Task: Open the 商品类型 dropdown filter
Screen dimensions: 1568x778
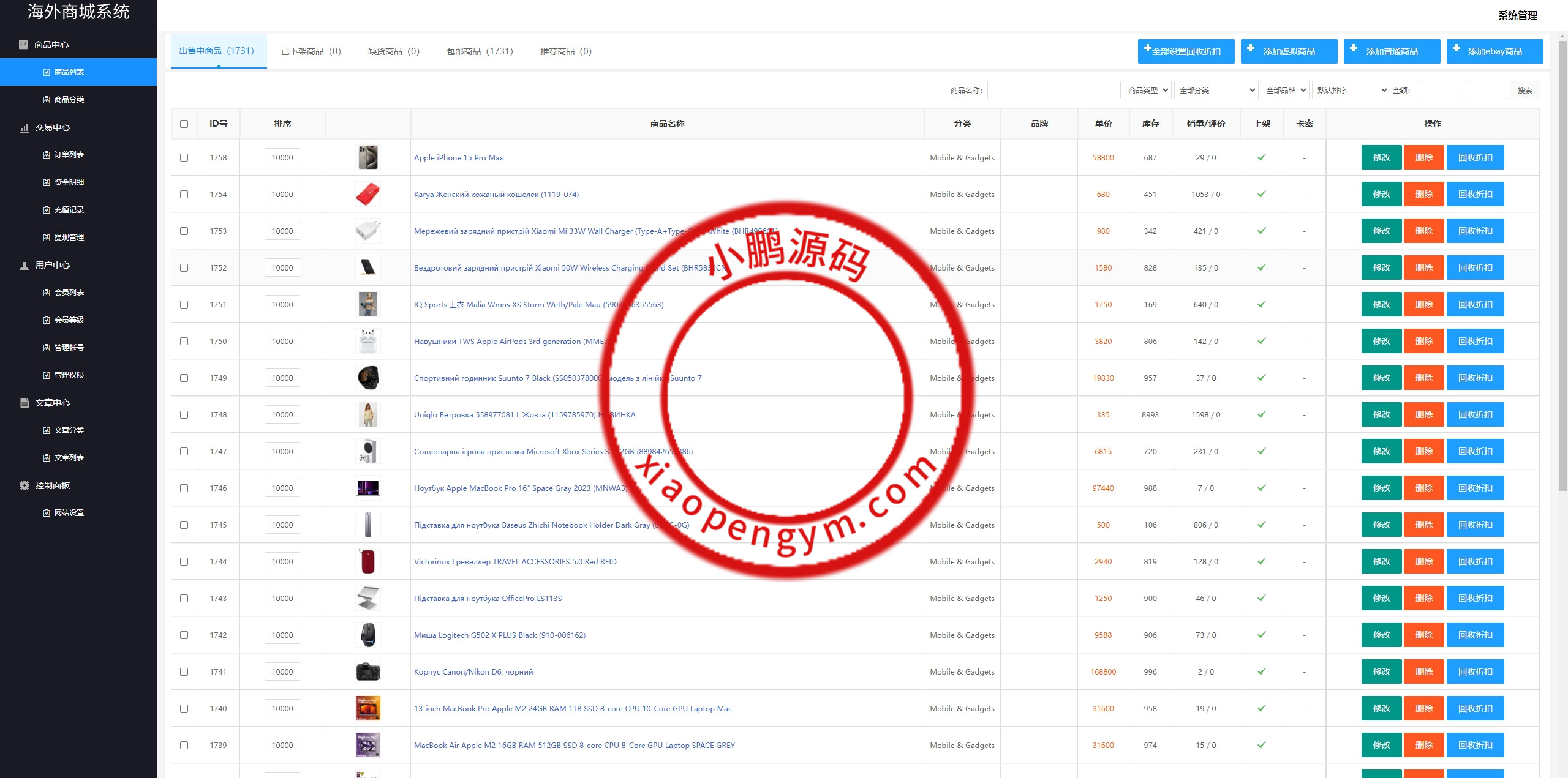Action: click(1147, 91)
